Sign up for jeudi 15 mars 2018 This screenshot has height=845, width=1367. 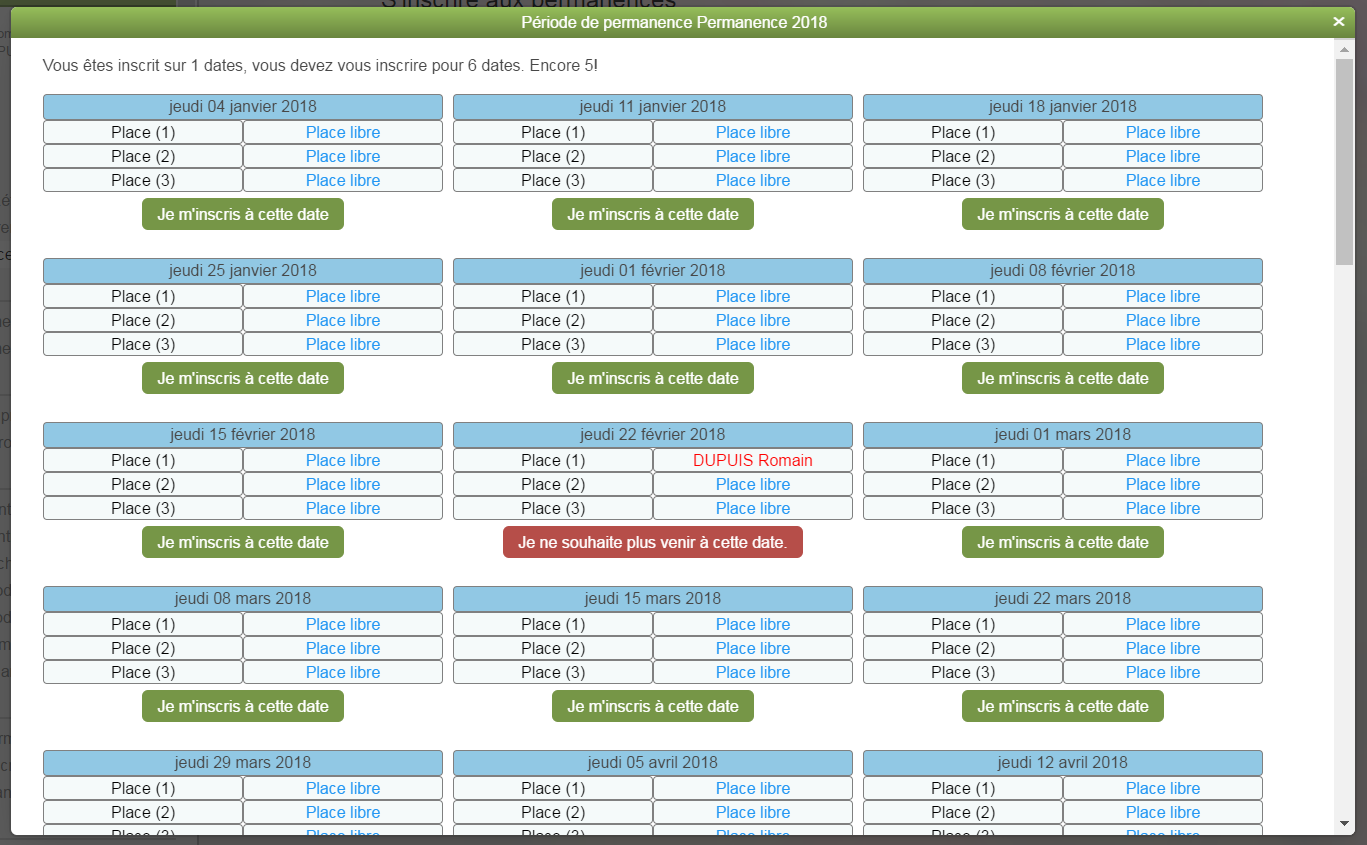653,706
